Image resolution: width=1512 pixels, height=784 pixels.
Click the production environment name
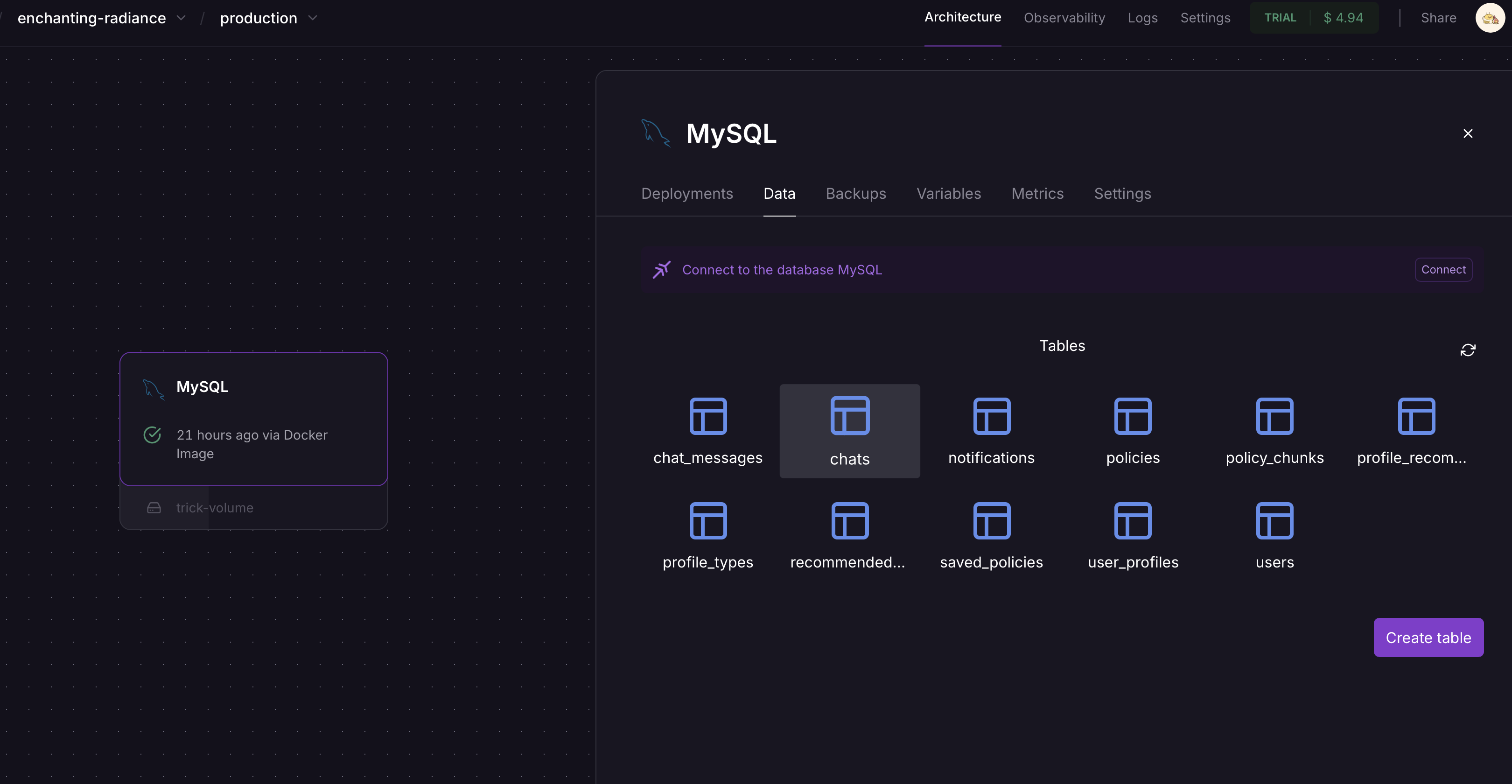pos(258,18)
